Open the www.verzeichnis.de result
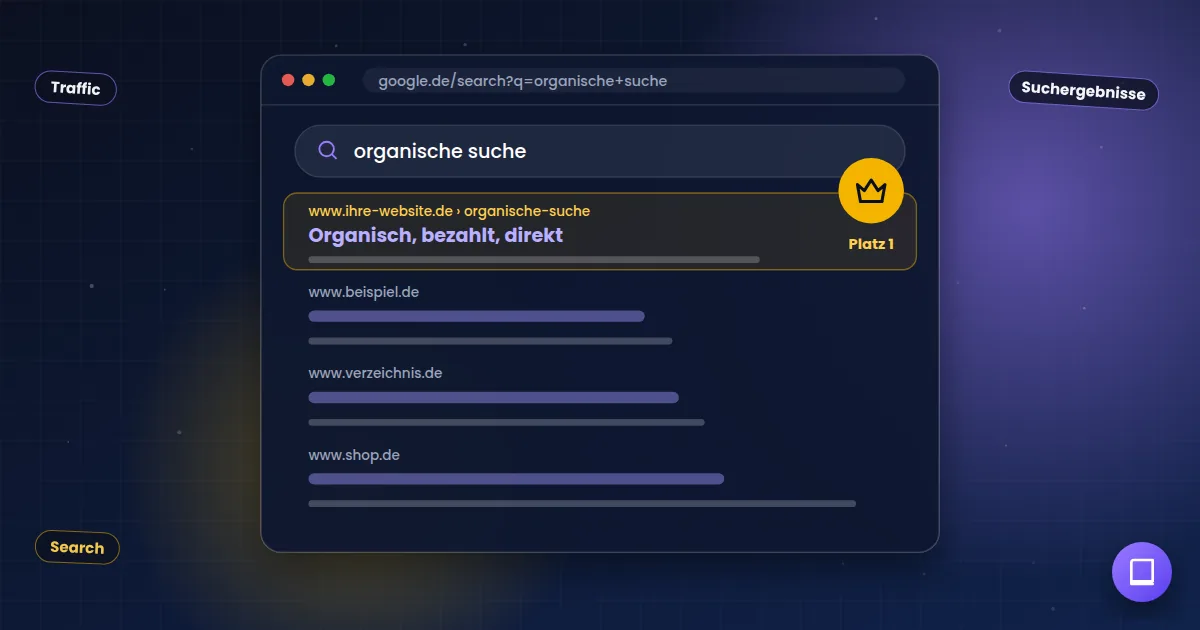1200x630 pixels. click(x=375, y=373)
